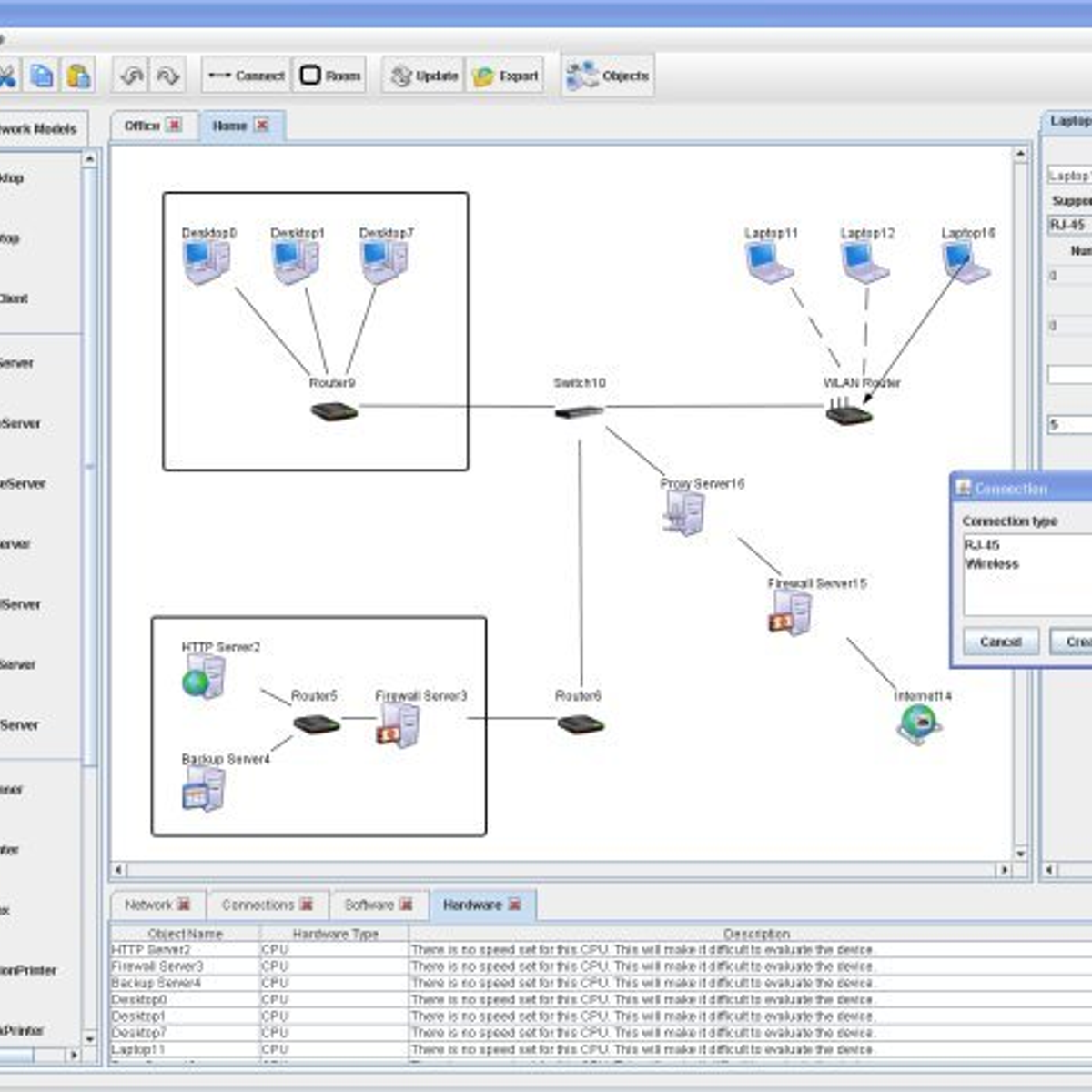Select the Desktop0 table row
Viewport: 1092px width, 1092px height.
click(x=601, y=1000)
